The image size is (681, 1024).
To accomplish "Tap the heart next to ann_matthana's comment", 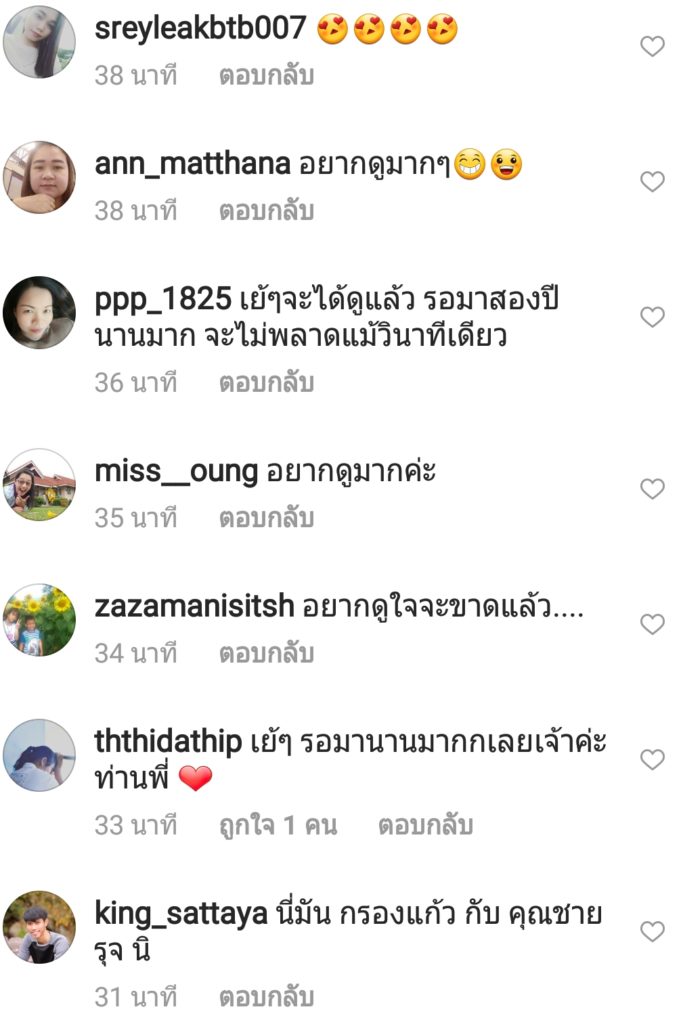I will (x=652, y=182).
